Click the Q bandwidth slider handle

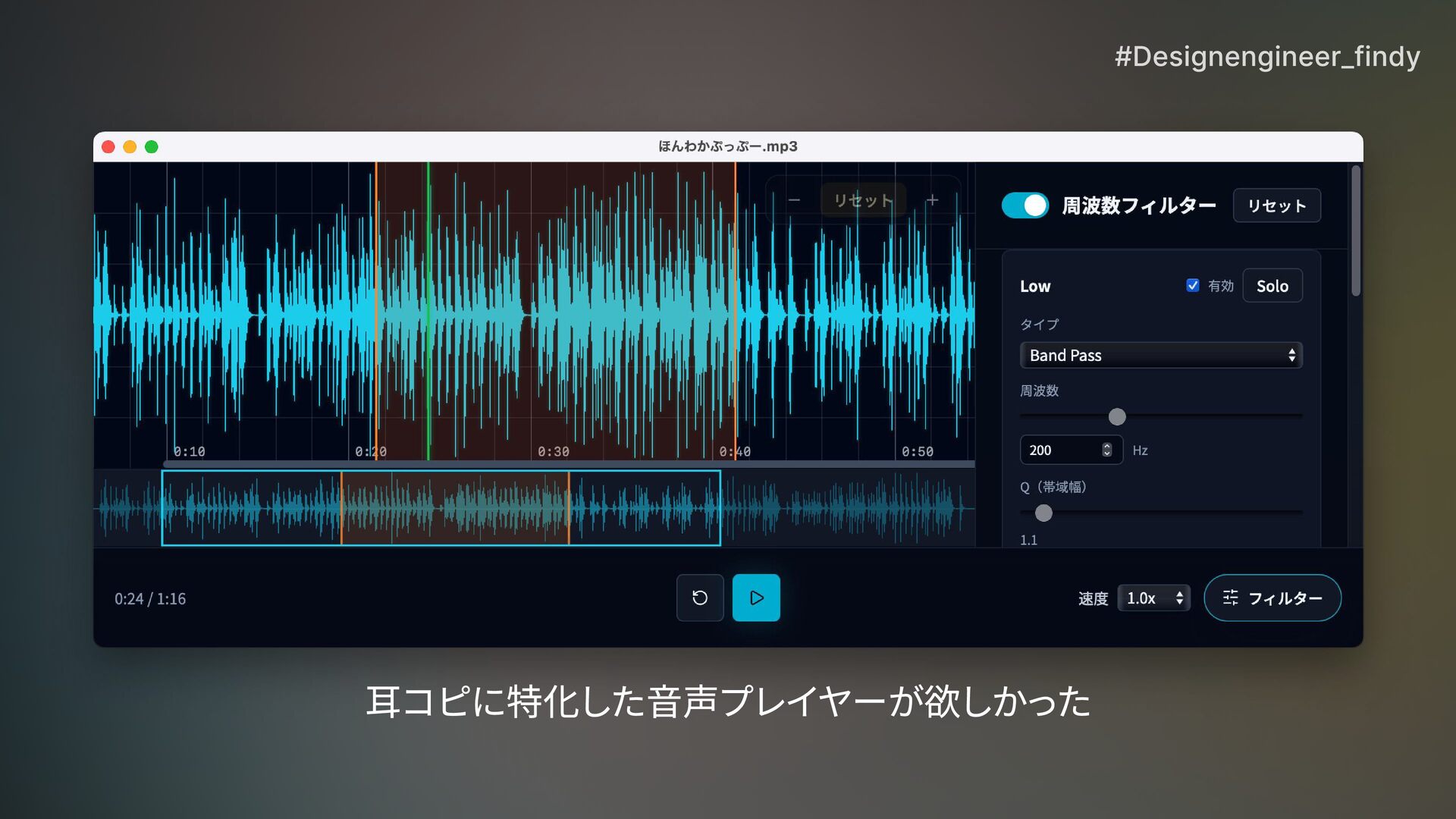click(x=1043, y=513)
